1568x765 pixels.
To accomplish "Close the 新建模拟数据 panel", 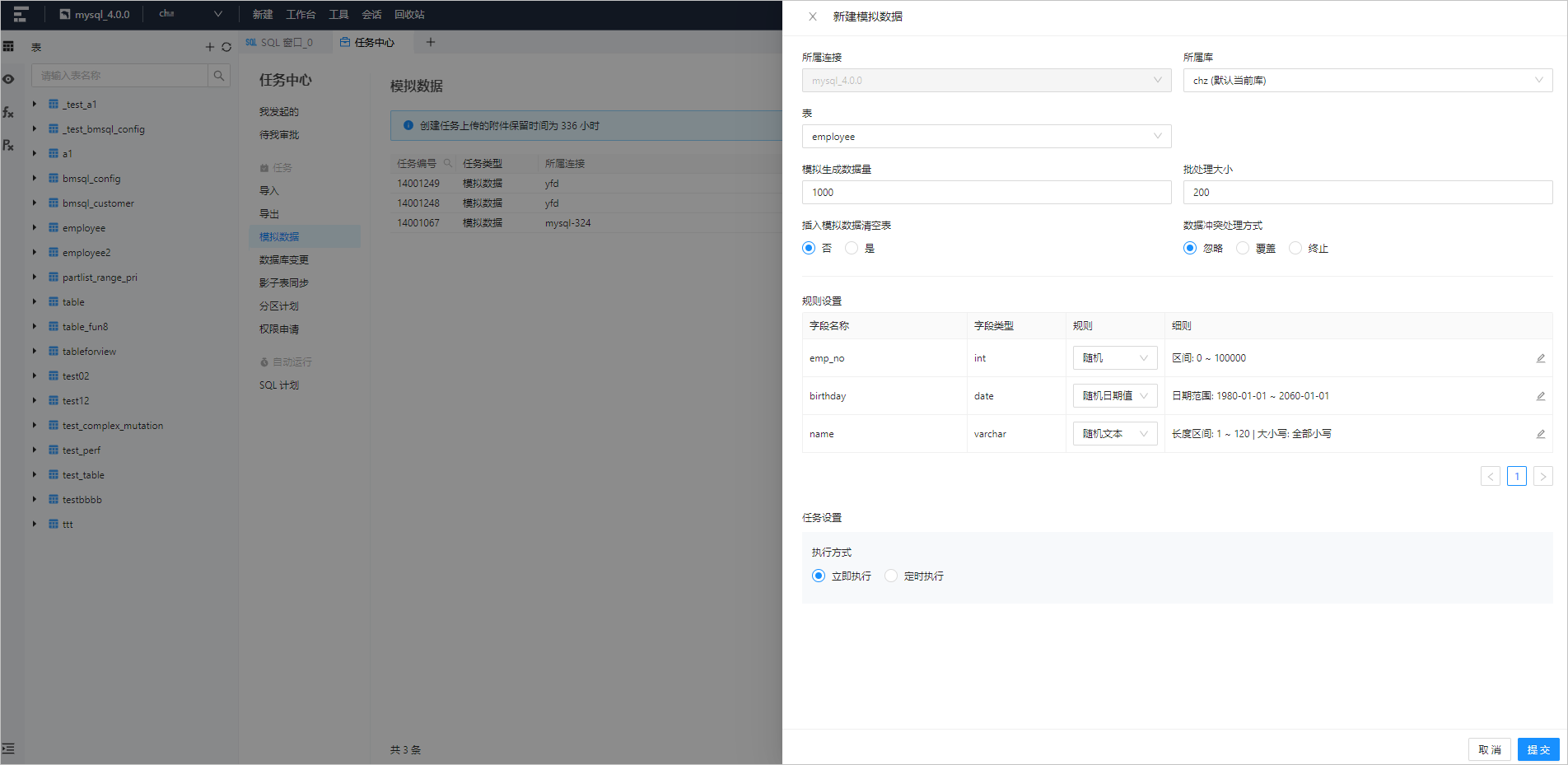I will point(813,16).
